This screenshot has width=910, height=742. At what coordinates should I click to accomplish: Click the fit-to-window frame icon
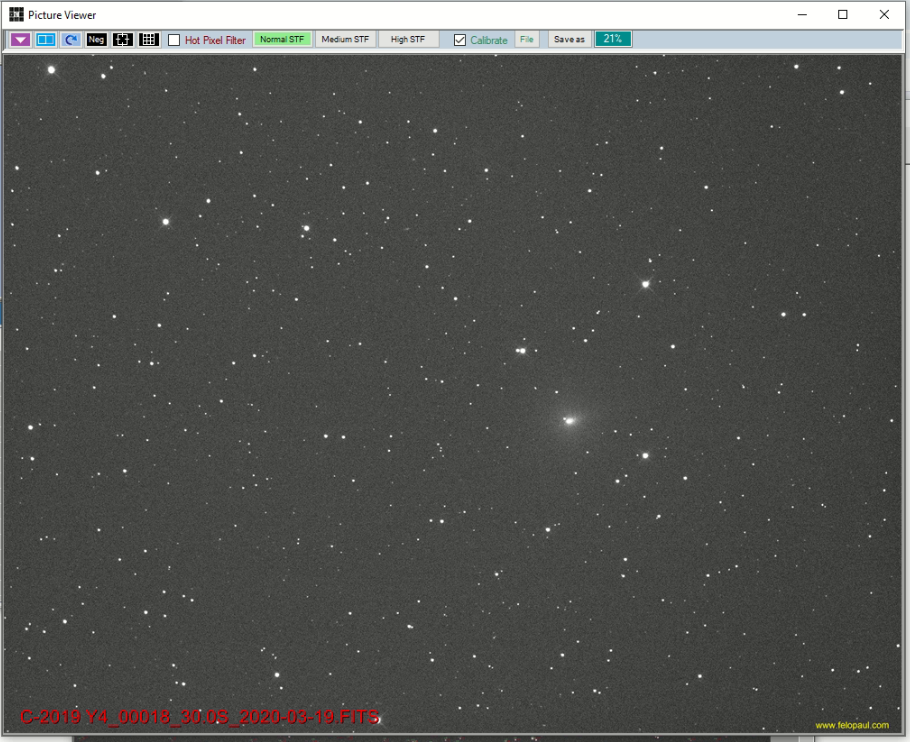pos(122,40)
